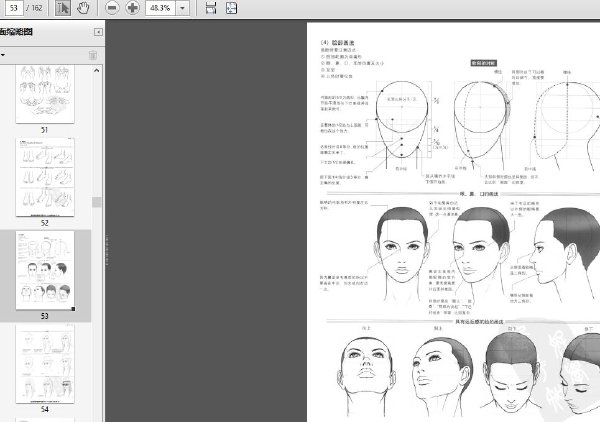Click the page label 54

(44, 409)
